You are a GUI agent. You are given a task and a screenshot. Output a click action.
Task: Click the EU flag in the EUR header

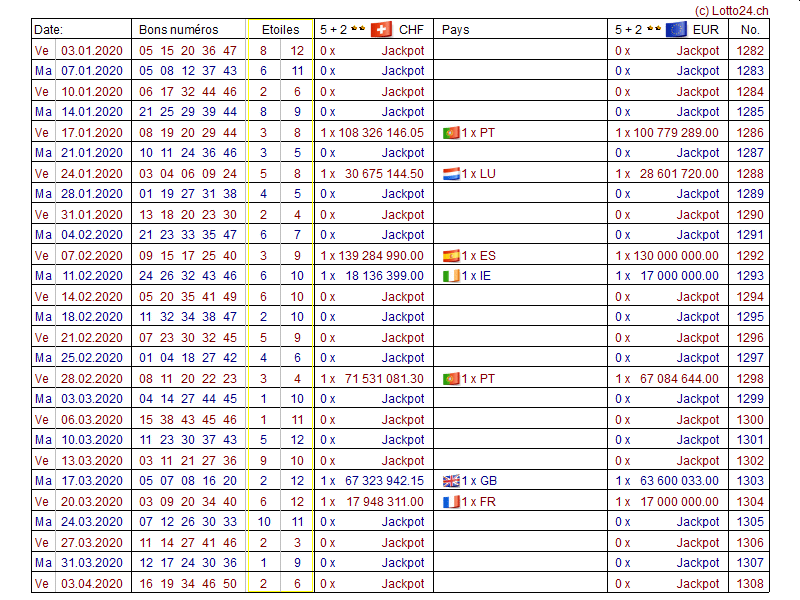coord(676,29)
